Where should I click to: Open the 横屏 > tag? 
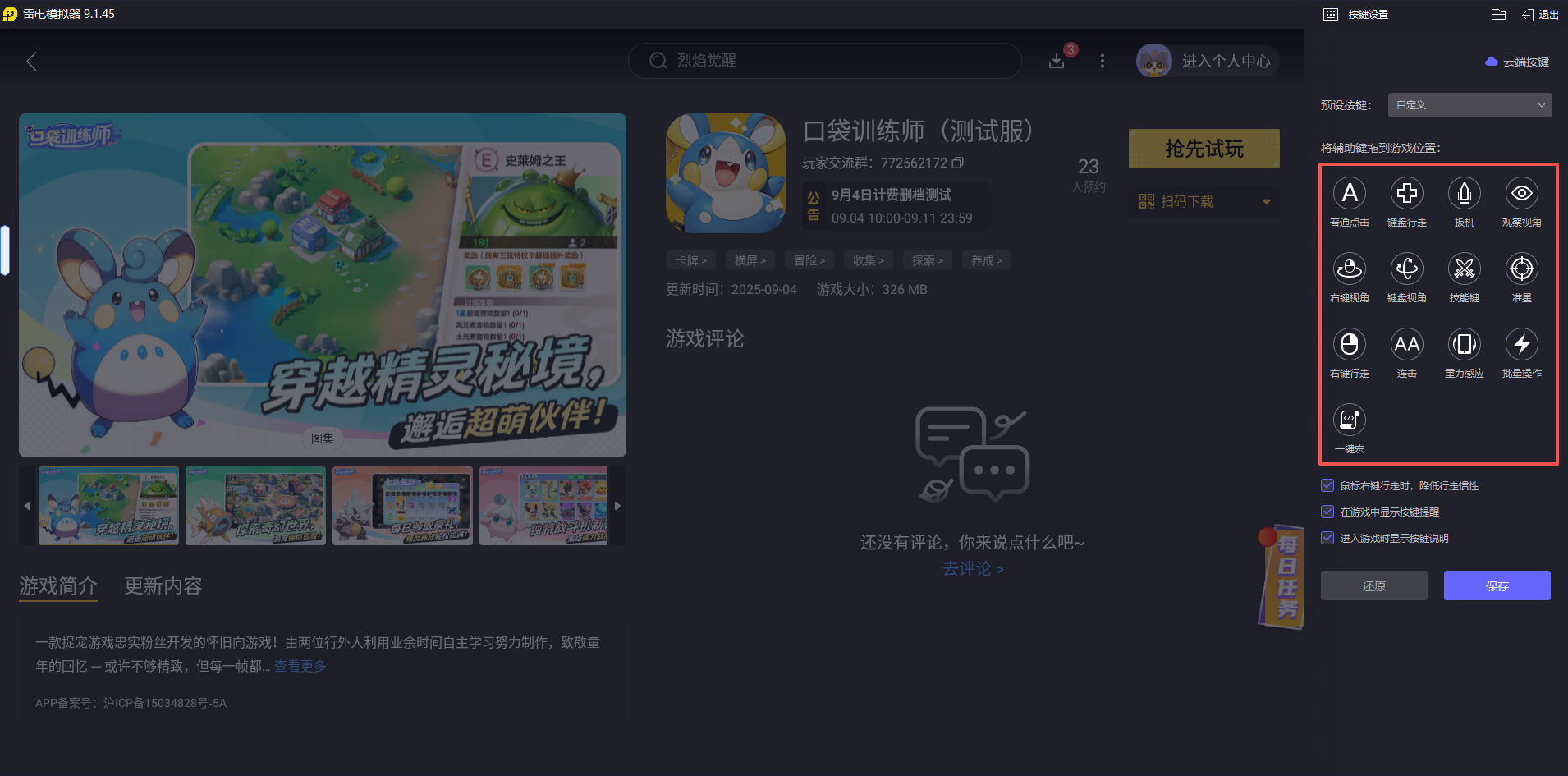tap(750, 260)
